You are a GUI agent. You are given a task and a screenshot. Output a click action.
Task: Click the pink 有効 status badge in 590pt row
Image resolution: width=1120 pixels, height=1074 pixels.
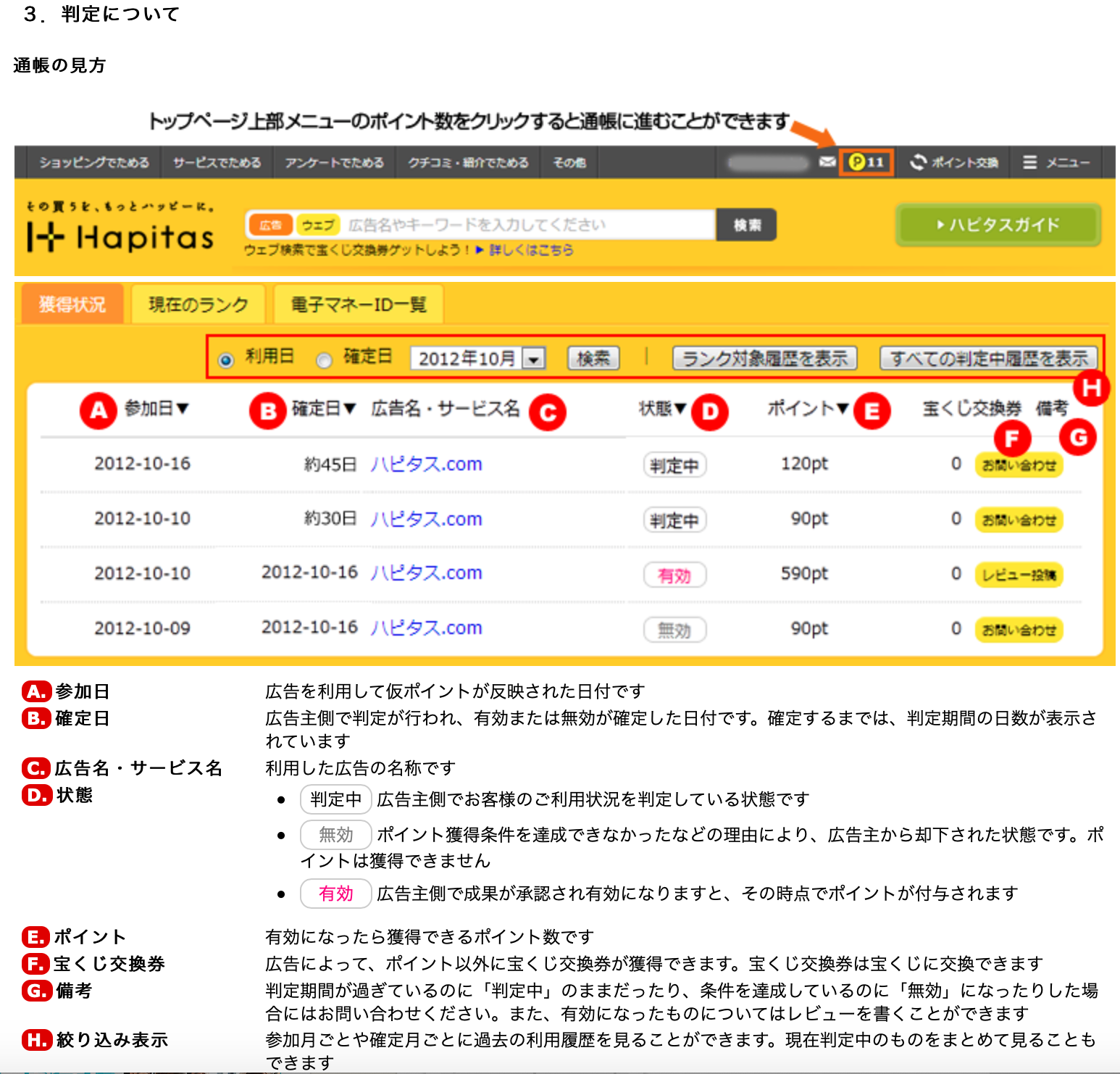tap(674, 575)
